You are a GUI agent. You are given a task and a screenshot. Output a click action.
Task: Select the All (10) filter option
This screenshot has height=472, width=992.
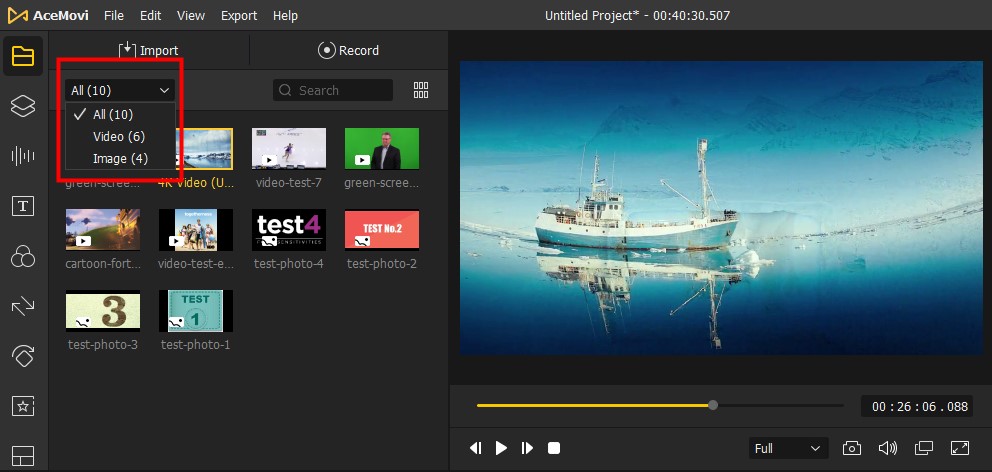(x=113, y=115)
